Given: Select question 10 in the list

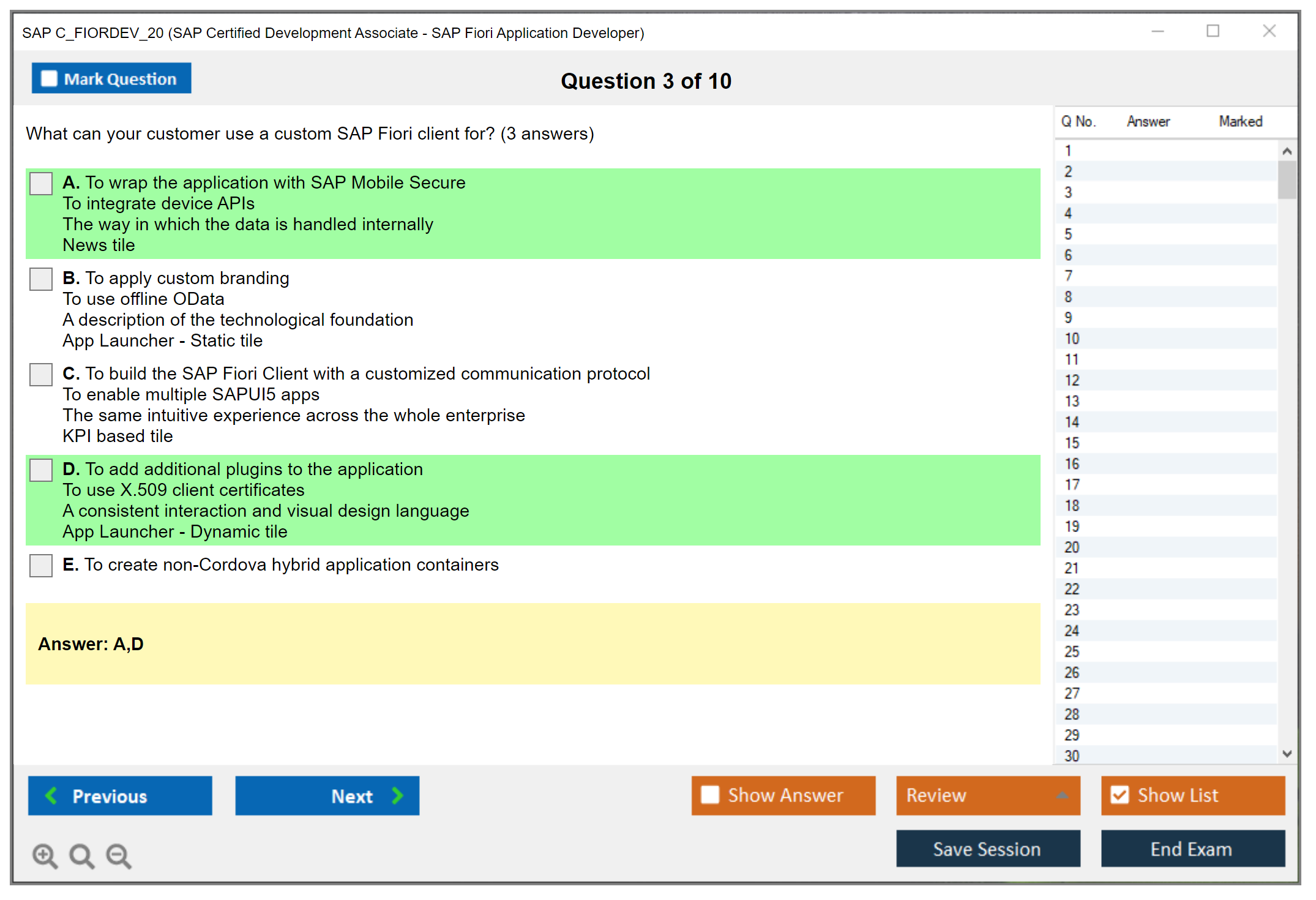Looking at the screenshot, I should pyautogui.click(x=1072, y=339).
